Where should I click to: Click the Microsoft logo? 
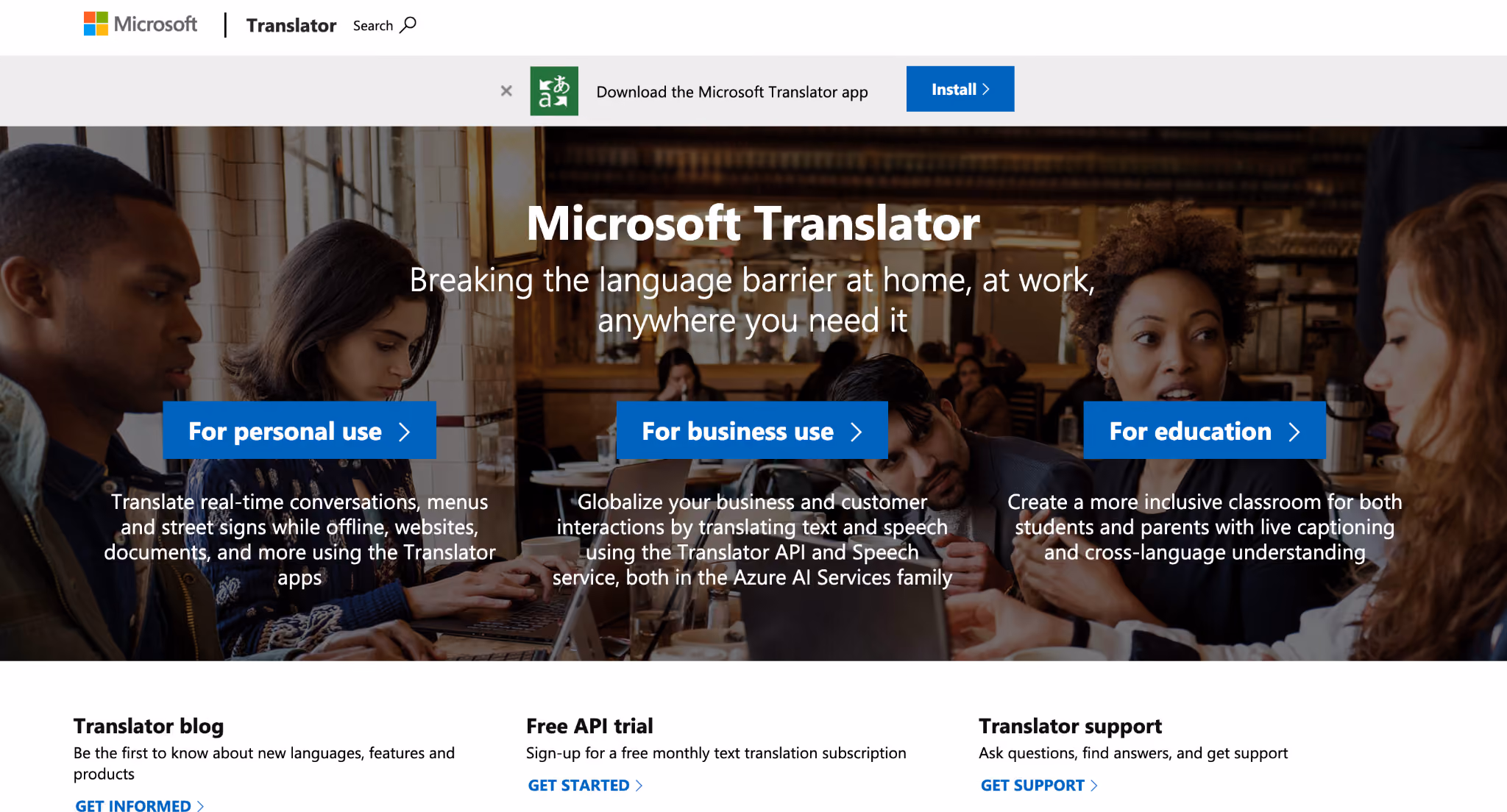point(141,24)
